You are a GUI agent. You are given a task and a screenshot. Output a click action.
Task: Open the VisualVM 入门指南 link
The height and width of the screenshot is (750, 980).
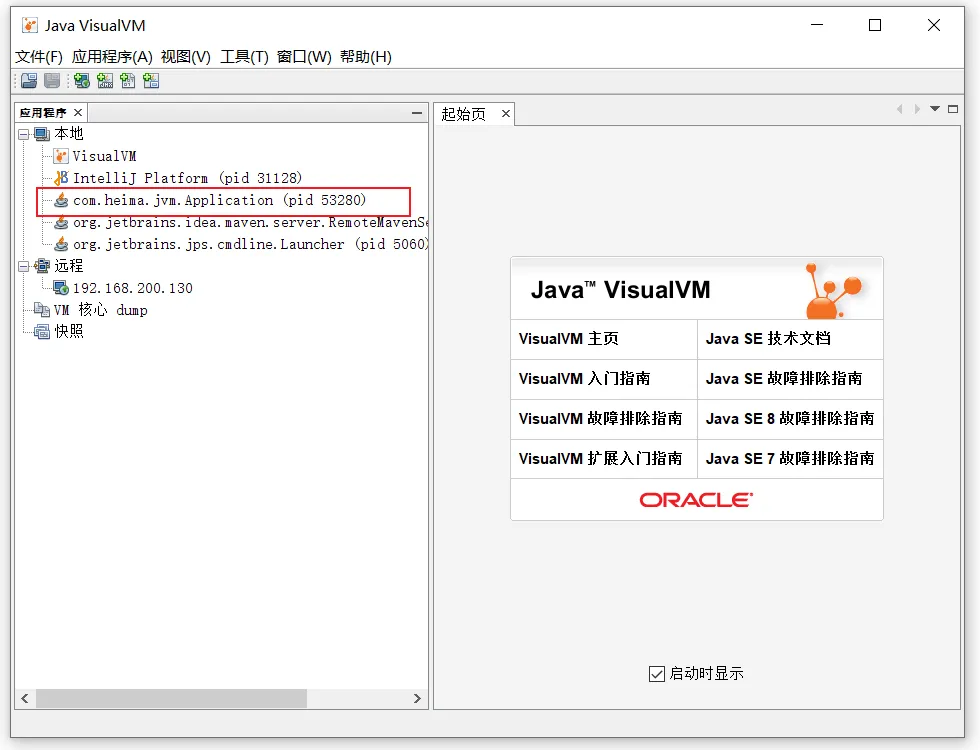(584, 379)
